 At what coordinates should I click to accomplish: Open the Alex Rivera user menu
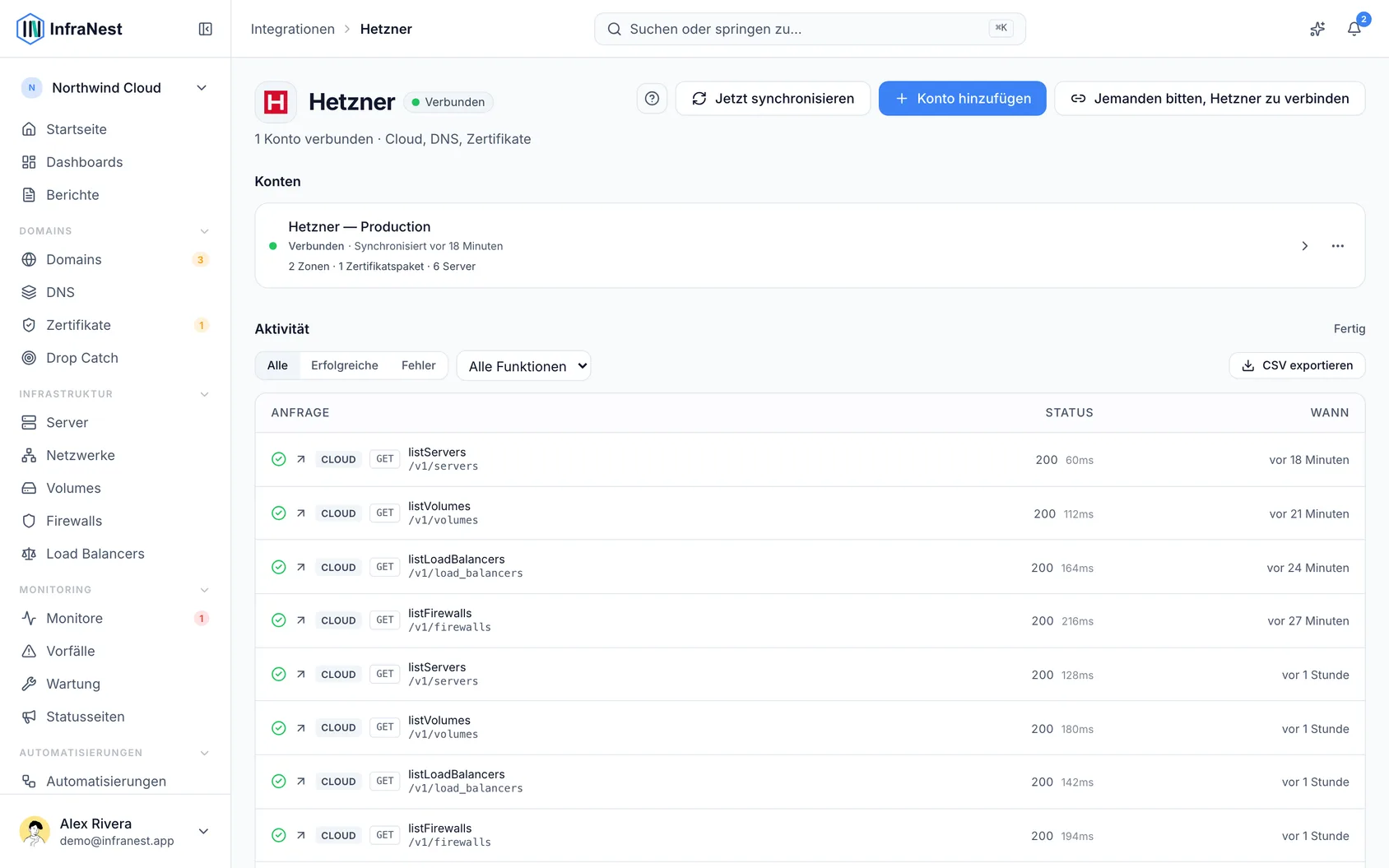tap(115, 831)
